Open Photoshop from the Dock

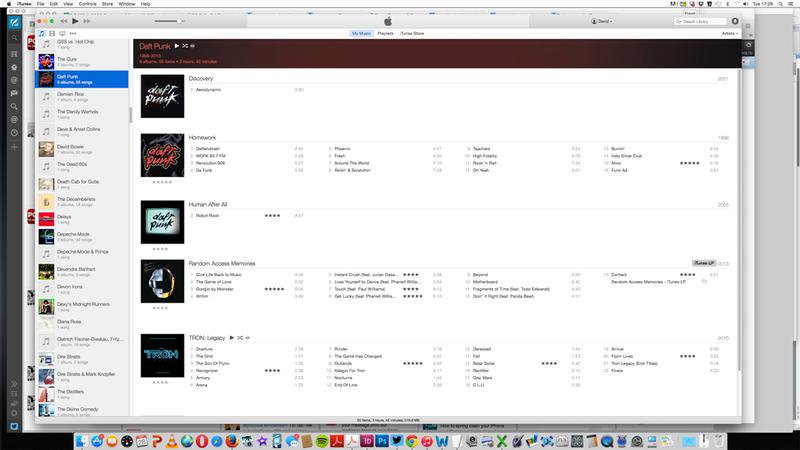[382, 441]
